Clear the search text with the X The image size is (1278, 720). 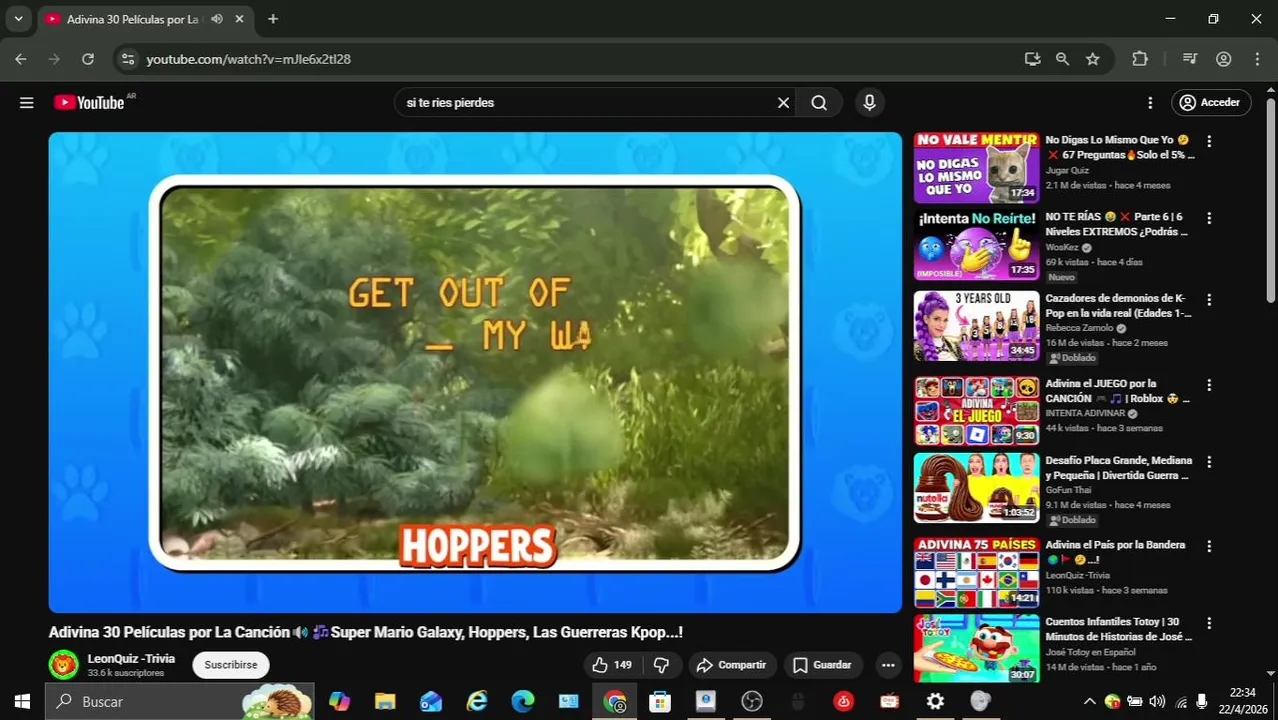[783, 103]
